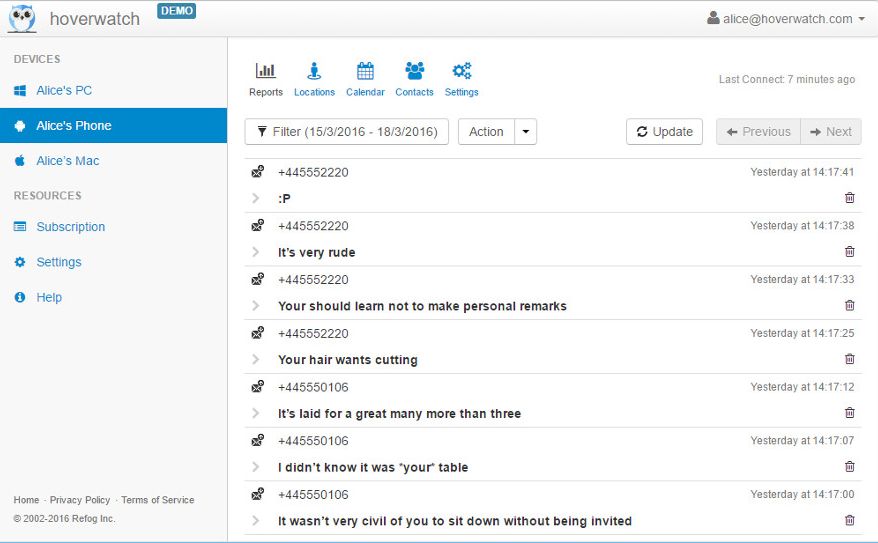
Task: Open the Help page
Action: (49, 297)
